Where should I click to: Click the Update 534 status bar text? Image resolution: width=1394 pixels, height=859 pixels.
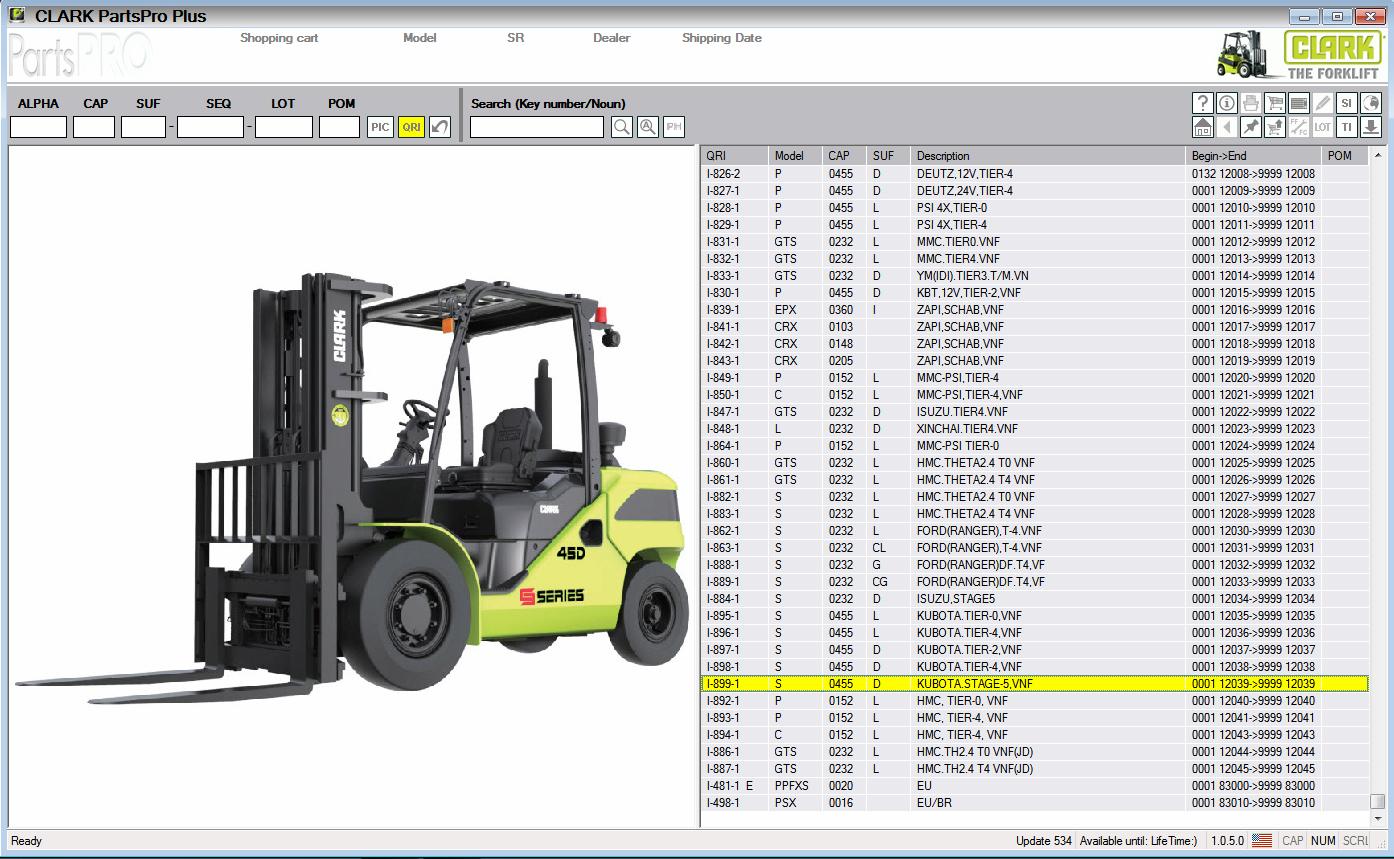click(x=1044, y=841)
